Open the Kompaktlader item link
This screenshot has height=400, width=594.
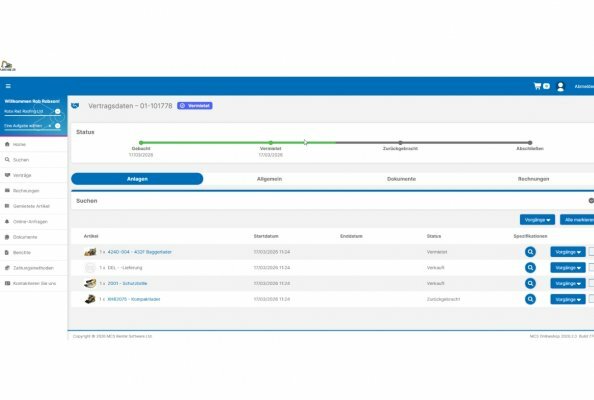[134, 299]
